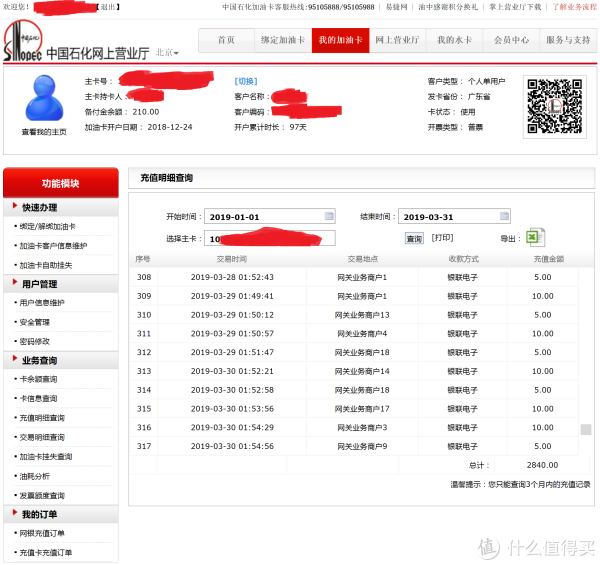This screenshot has width=600, height=565.
Task: Click the 查询 search button
Action: tap(414, 239)
